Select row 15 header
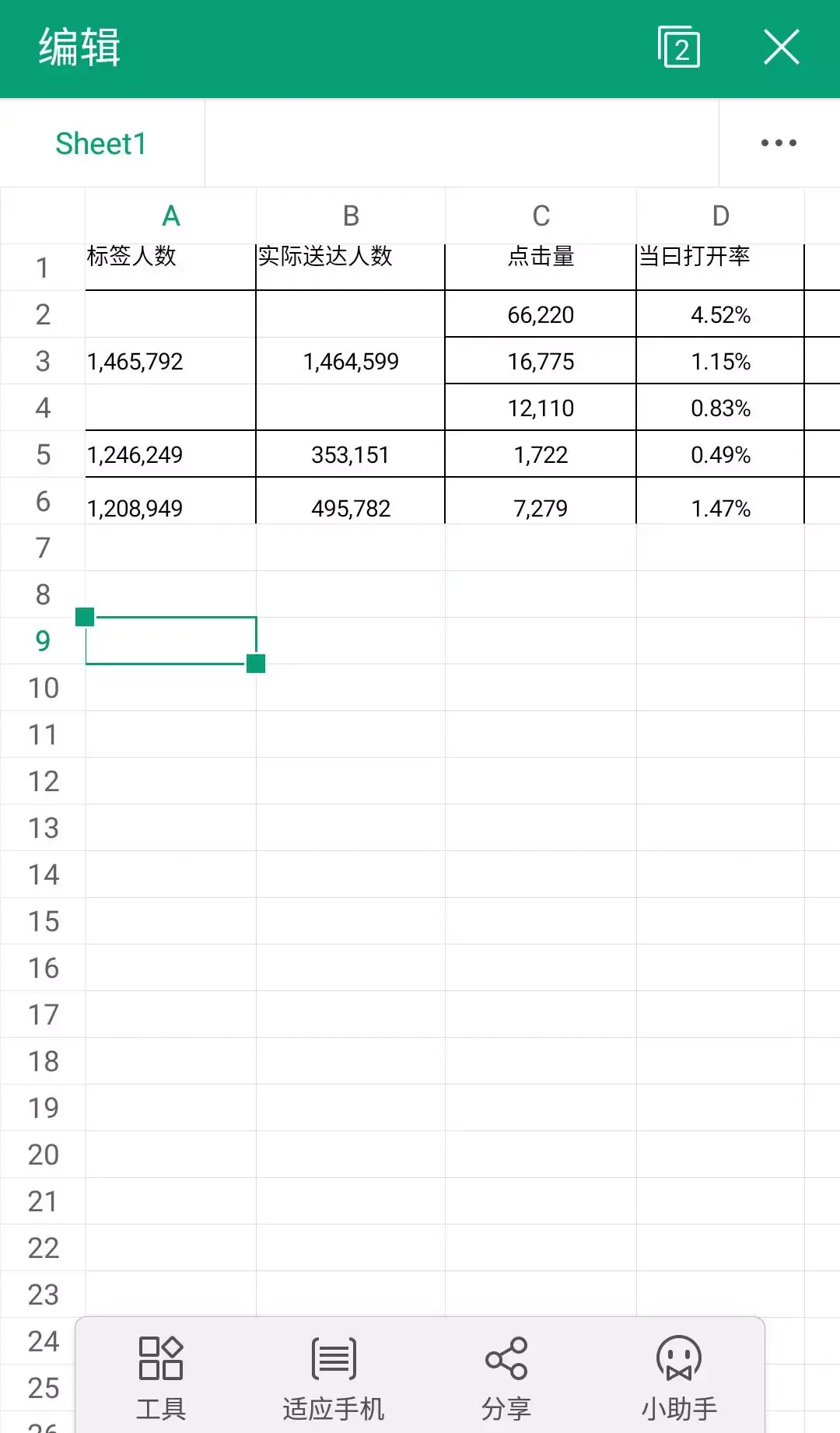The height and width of the screenshot is (1433, 840). 43,921
